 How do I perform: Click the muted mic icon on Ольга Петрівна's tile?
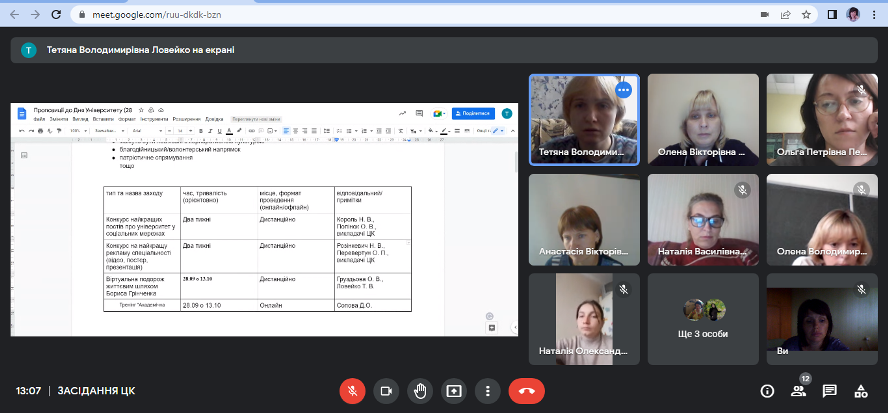point(861,90)
